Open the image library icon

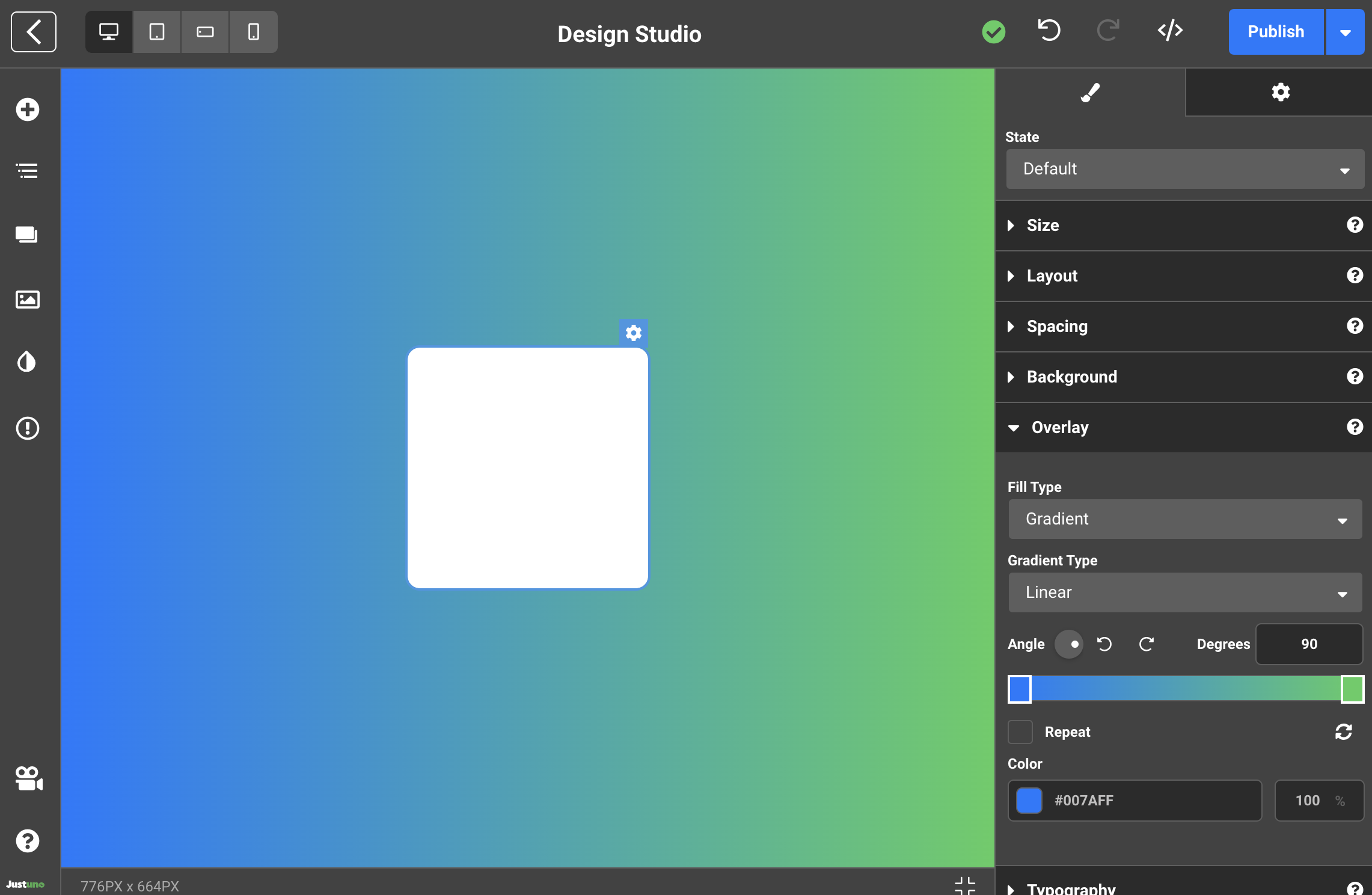coord(28,299)
